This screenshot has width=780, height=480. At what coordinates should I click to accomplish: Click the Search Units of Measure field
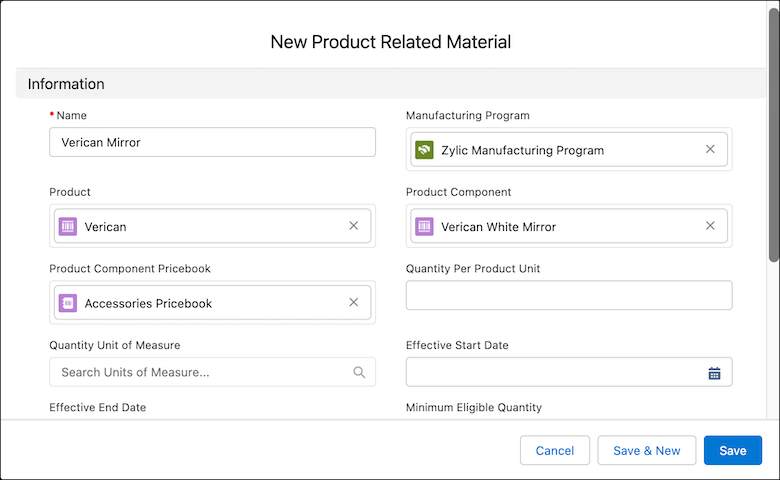tap(212, 372)
